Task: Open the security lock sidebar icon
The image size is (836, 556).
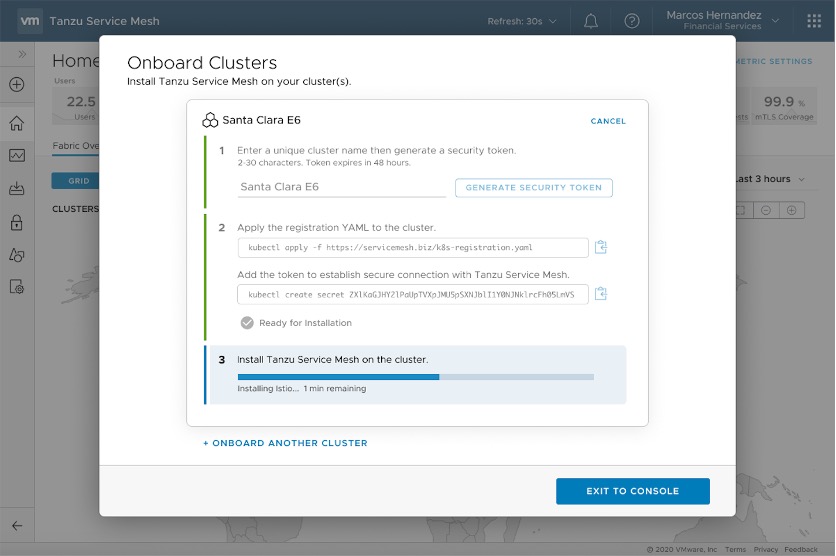Action: [x=17, y=222]
